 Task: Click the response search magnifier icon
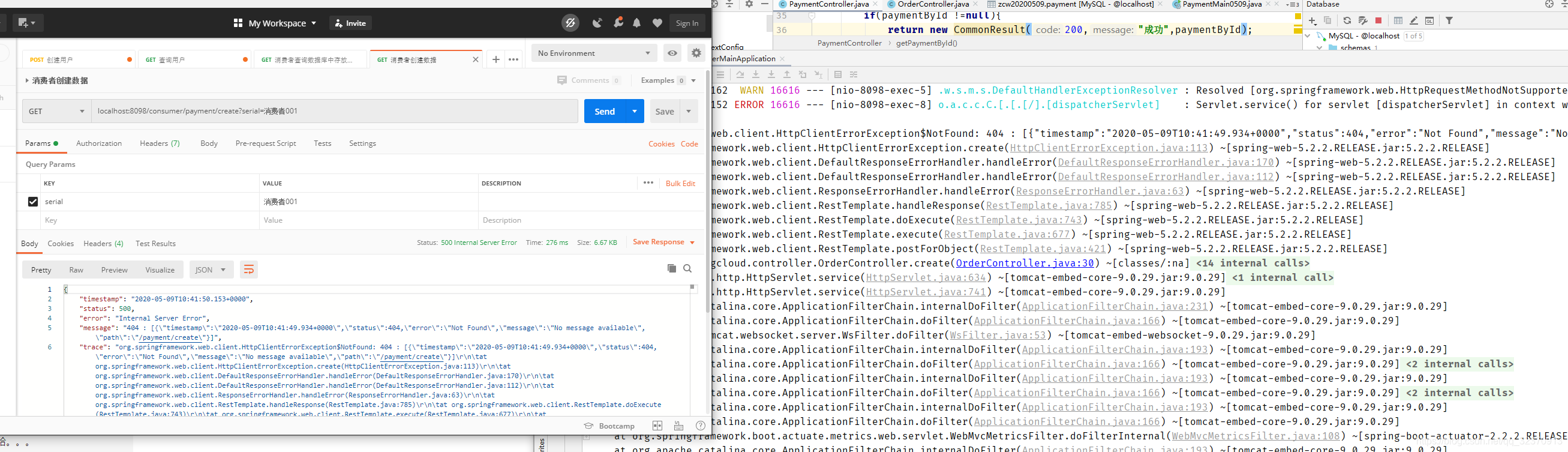[688, 268]
